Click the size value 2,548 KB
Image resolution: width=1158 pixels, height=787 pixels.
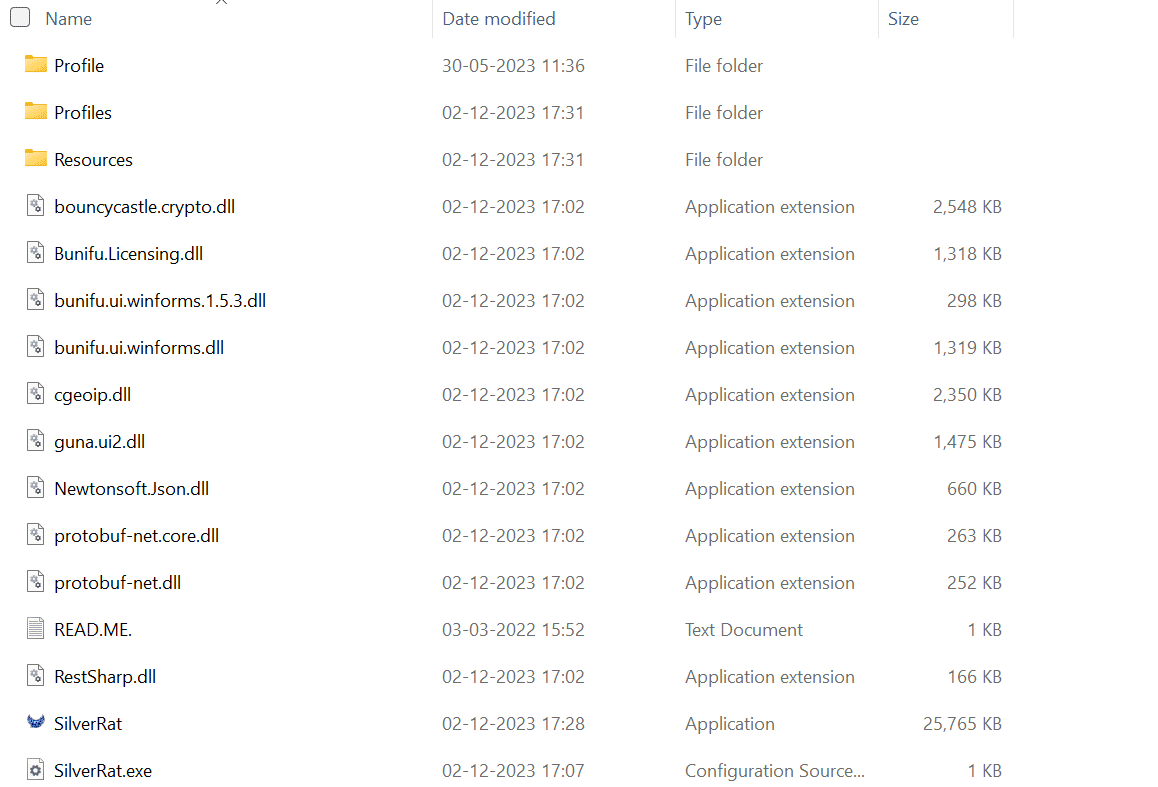tap(967, 207)
